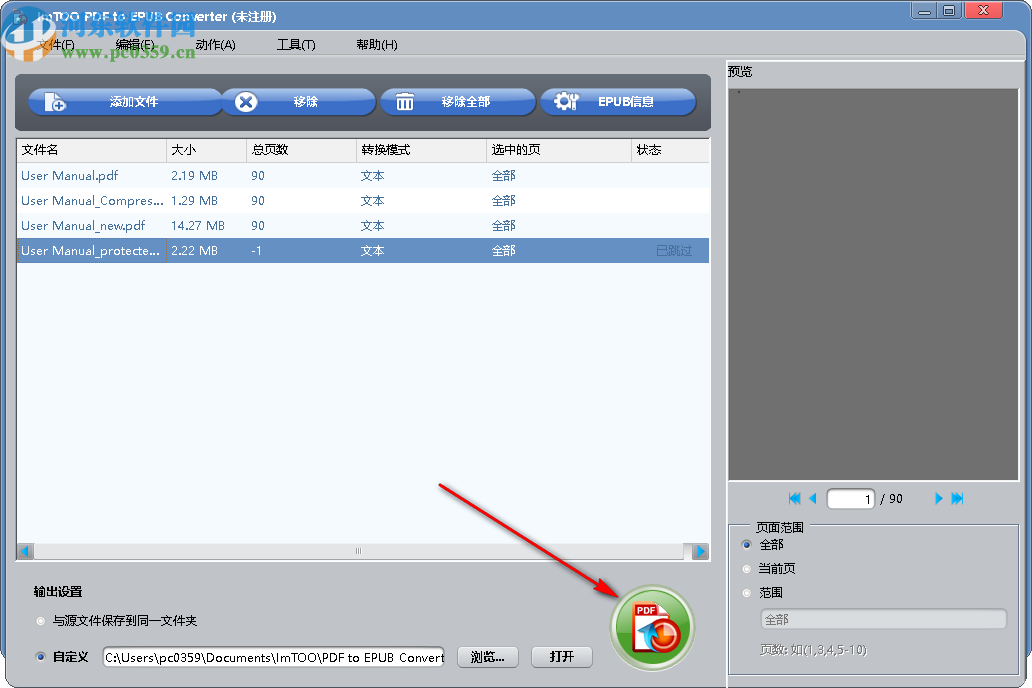Click the 打开 open folder button
1032x688 pixels.
(x=563, y=657)
